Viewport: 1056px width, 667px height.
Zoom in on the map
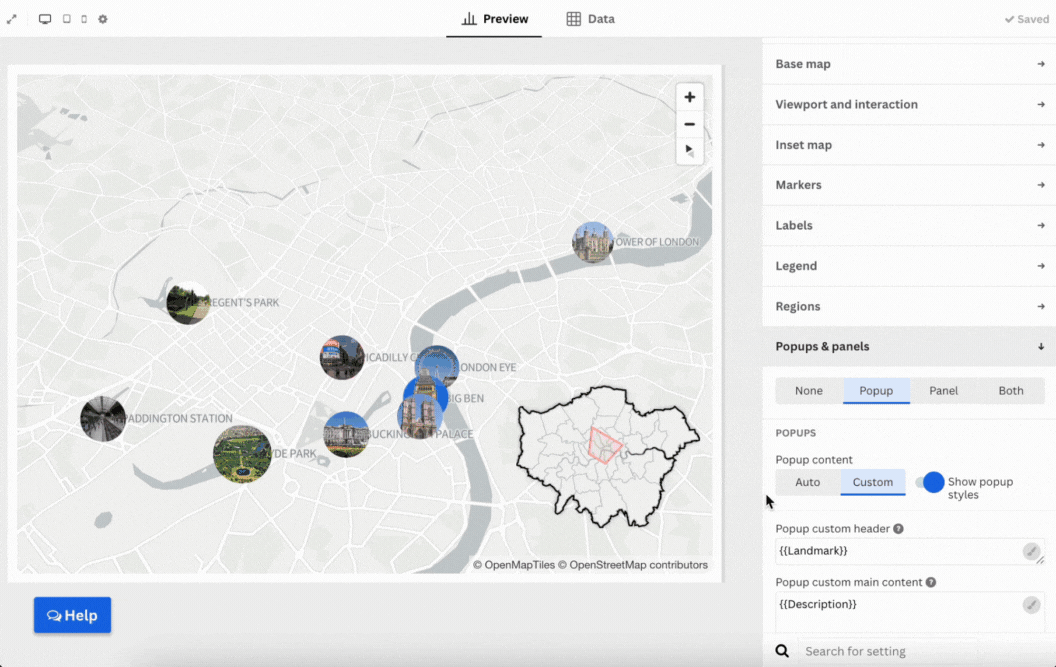pos(689,97)
